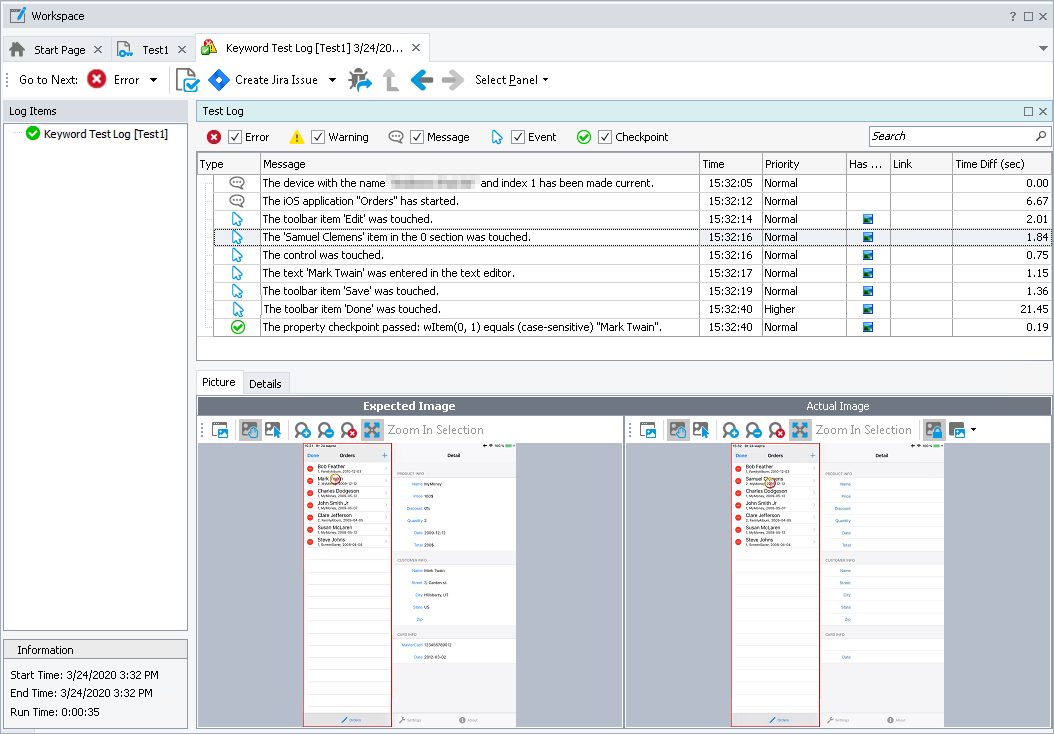The width and height of the screenshot is (1054, 734).
Task: Click the red Error icon in toolbar
Action: tap(97, 80)
